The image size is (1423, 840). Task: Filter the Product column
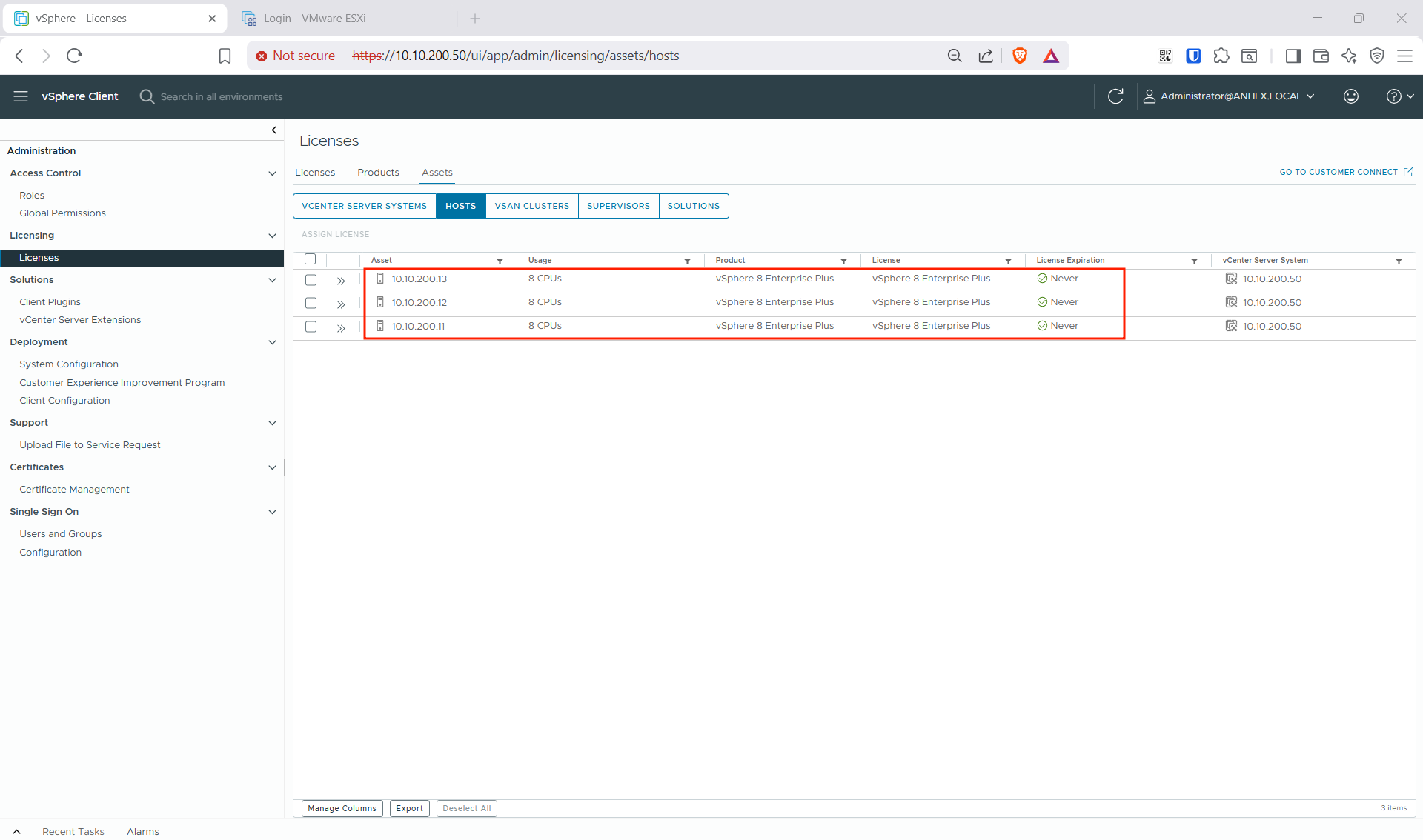coord(844,261)
